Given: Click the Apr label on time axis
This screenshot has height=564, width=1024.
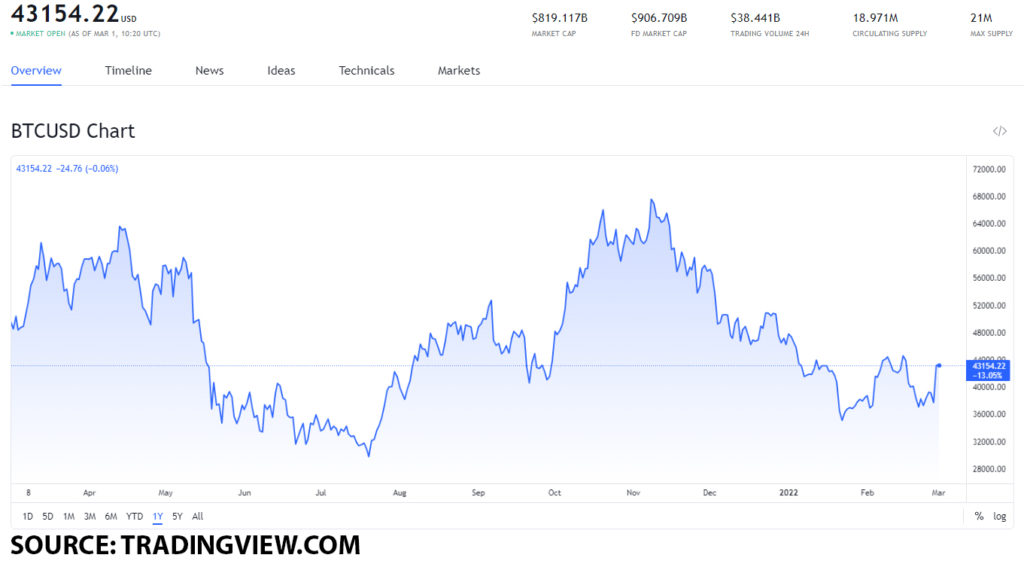Looking at the screenshot, I should click(x=89, y=493).
